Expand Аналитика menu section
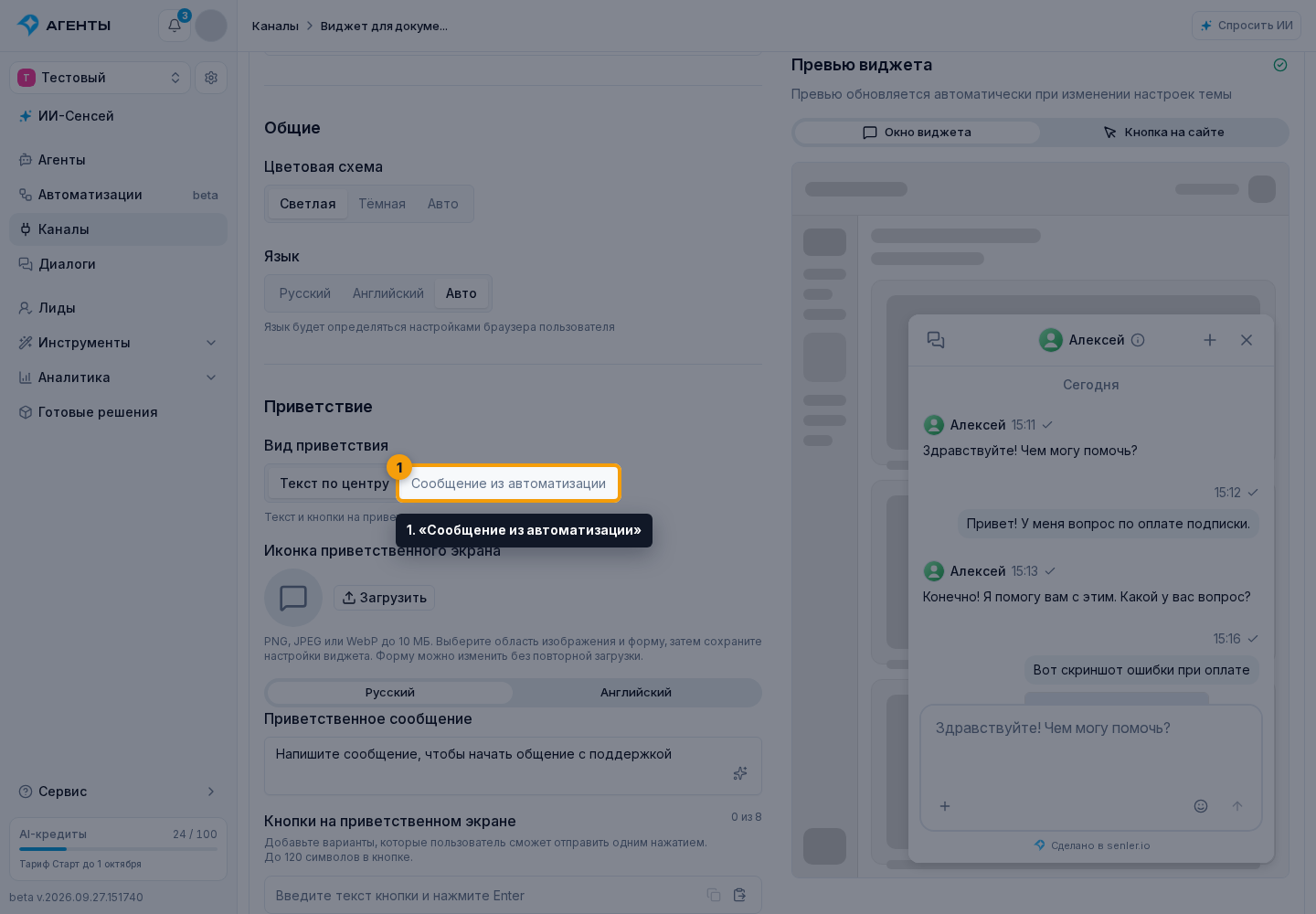This screenshot has height=914, width=1316. coord(119,377)
